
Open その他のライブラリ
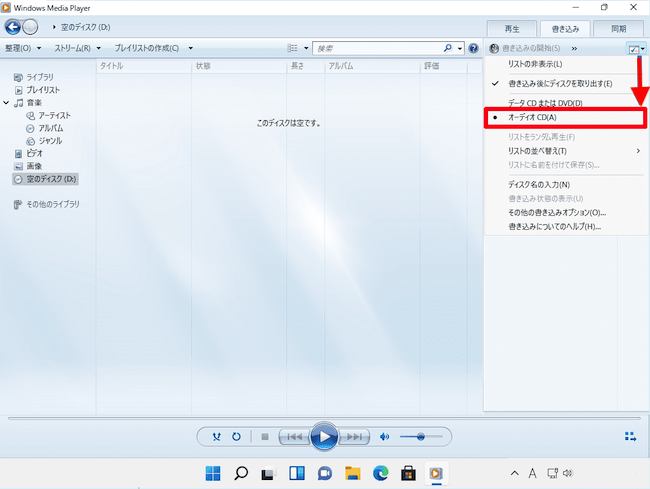pyautogui.click(x=46, y=204)
